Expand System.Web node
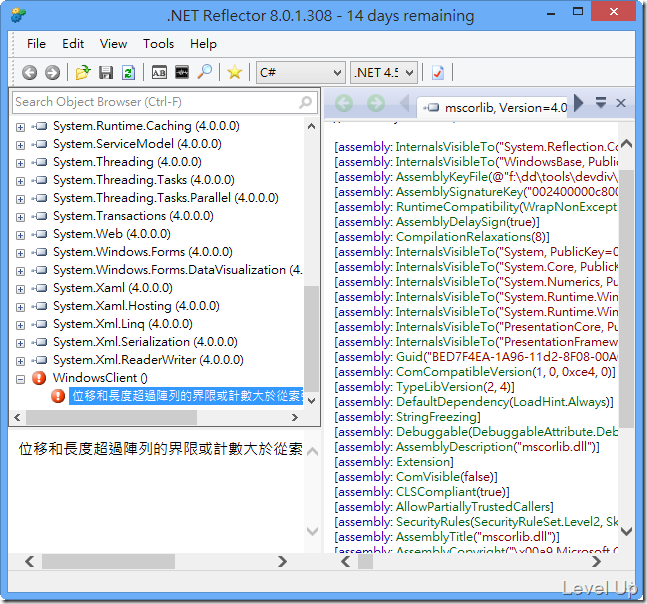Viewport: 647px width, 604px height. point(20,235)
